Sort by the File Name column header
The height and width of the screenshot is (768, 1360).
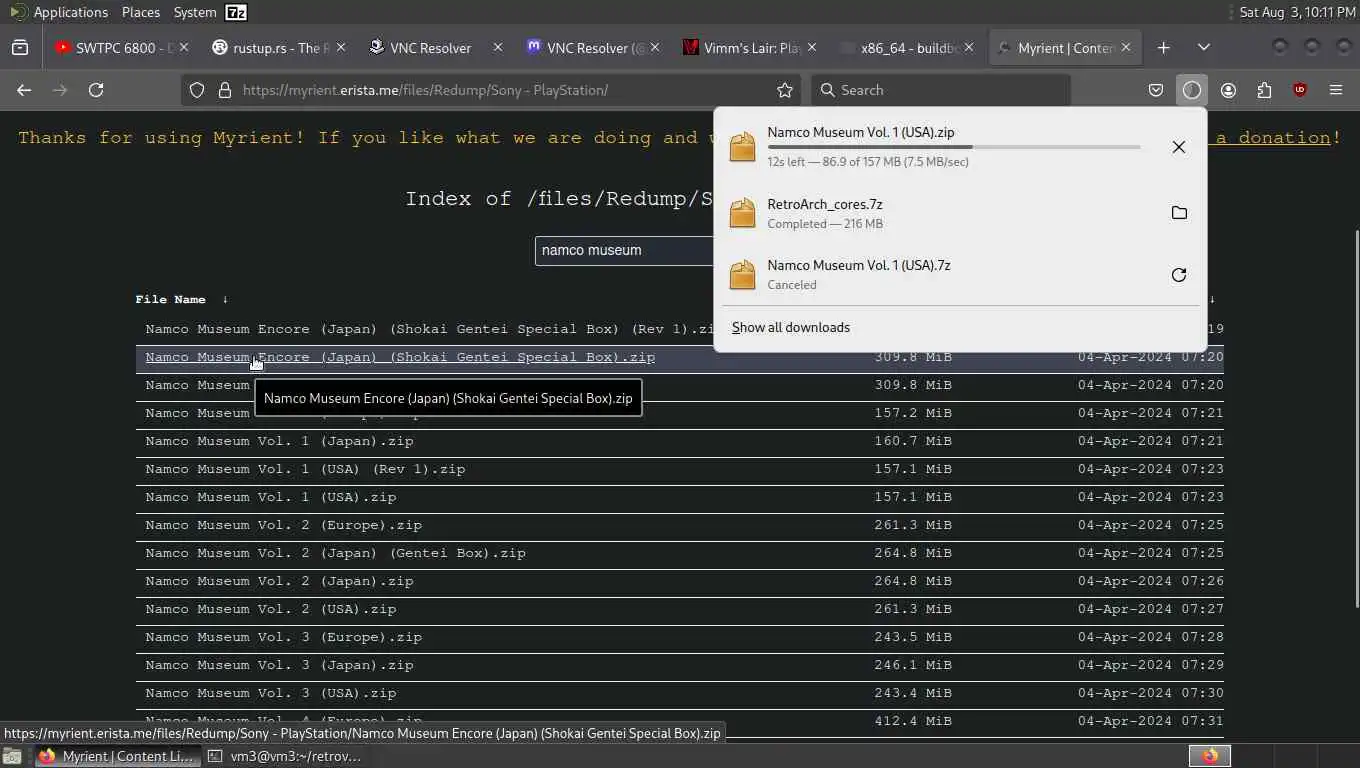coord(171,299)
